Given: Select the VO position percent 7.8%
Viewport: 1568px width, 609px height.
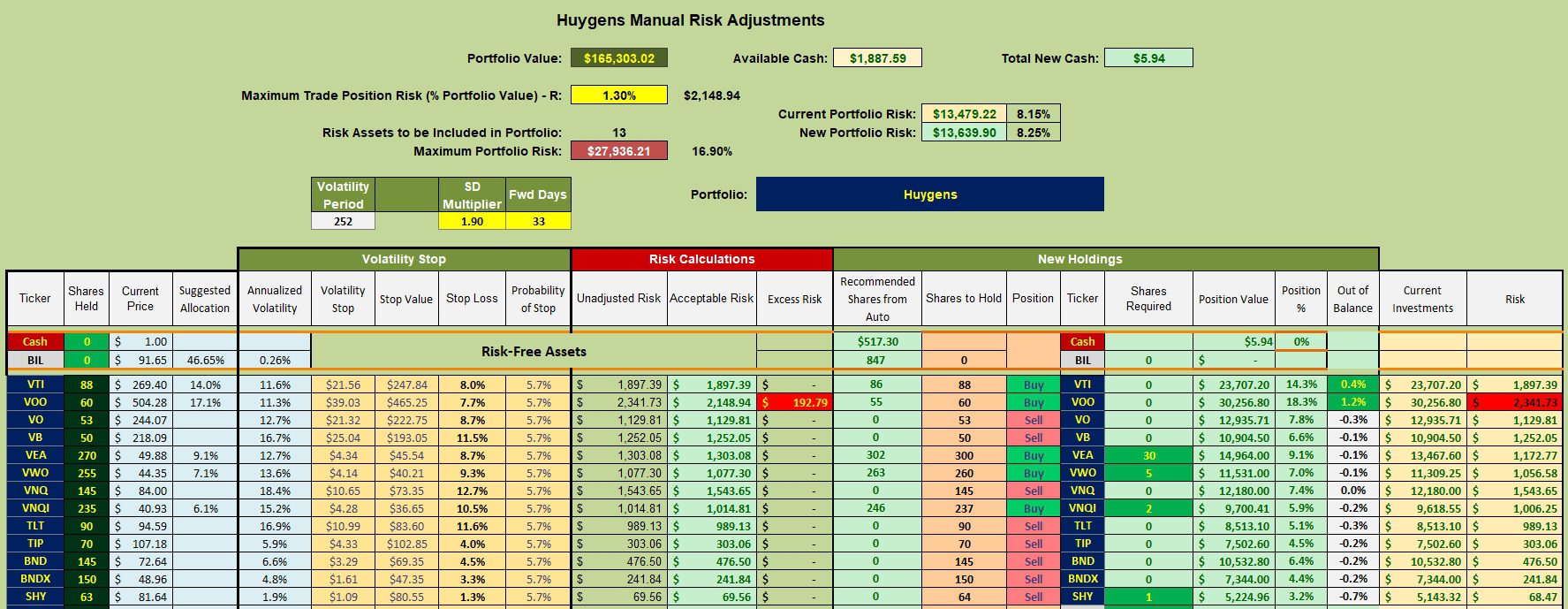Looking at the screenshot, I should point(1301,420).
